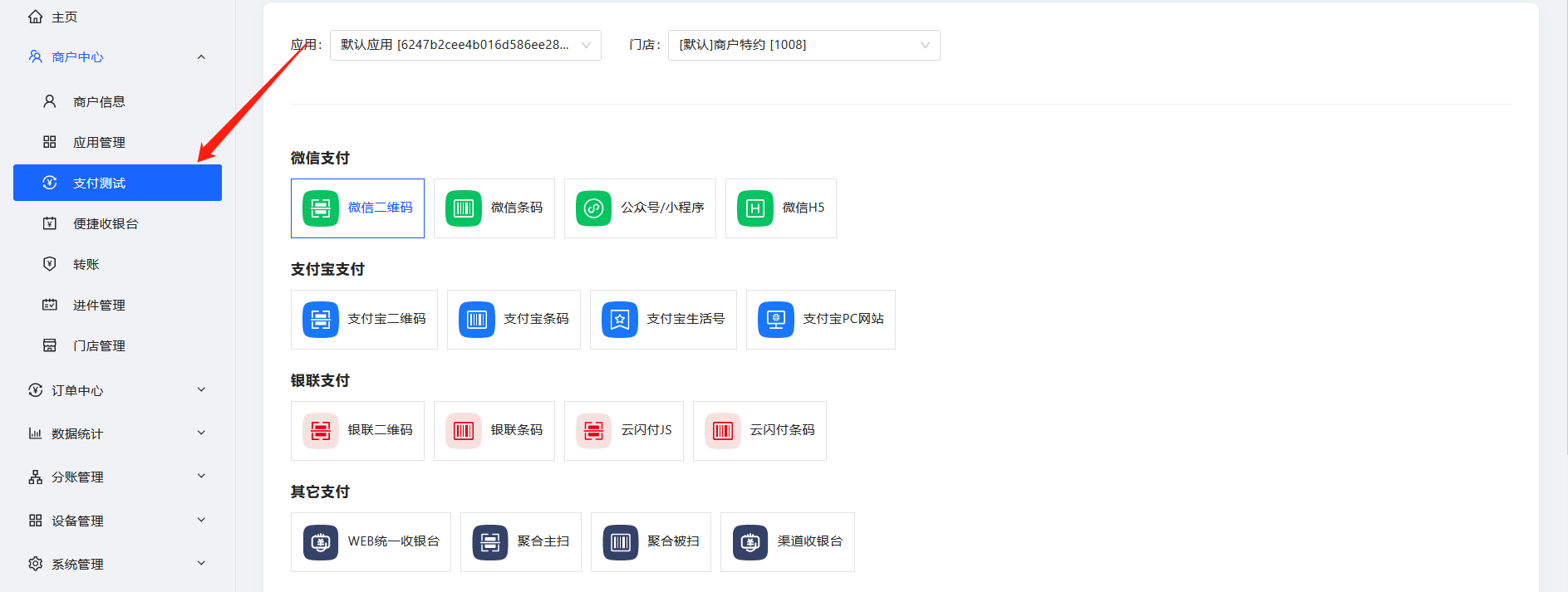Image resolution: width=1568 pixels, height=592 pixels.
Task: Choose 银联二维码 payment label
Action: (380, 430)
